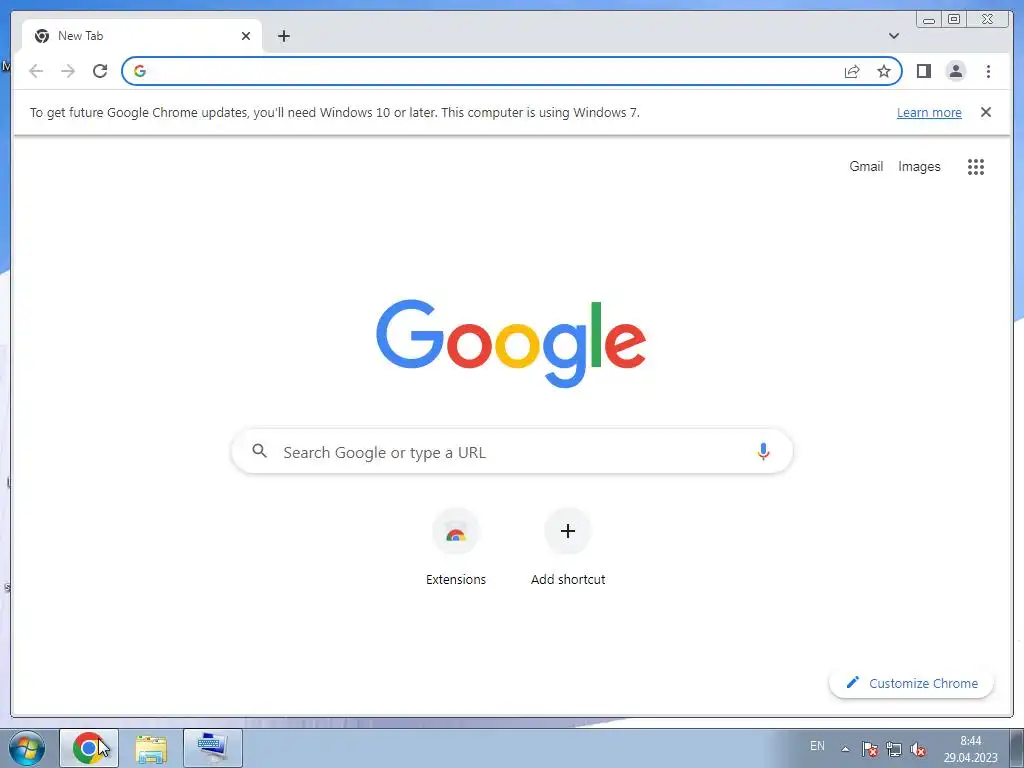Share this page via address bar icon
Screen dimensions: 1024x768
852,71
